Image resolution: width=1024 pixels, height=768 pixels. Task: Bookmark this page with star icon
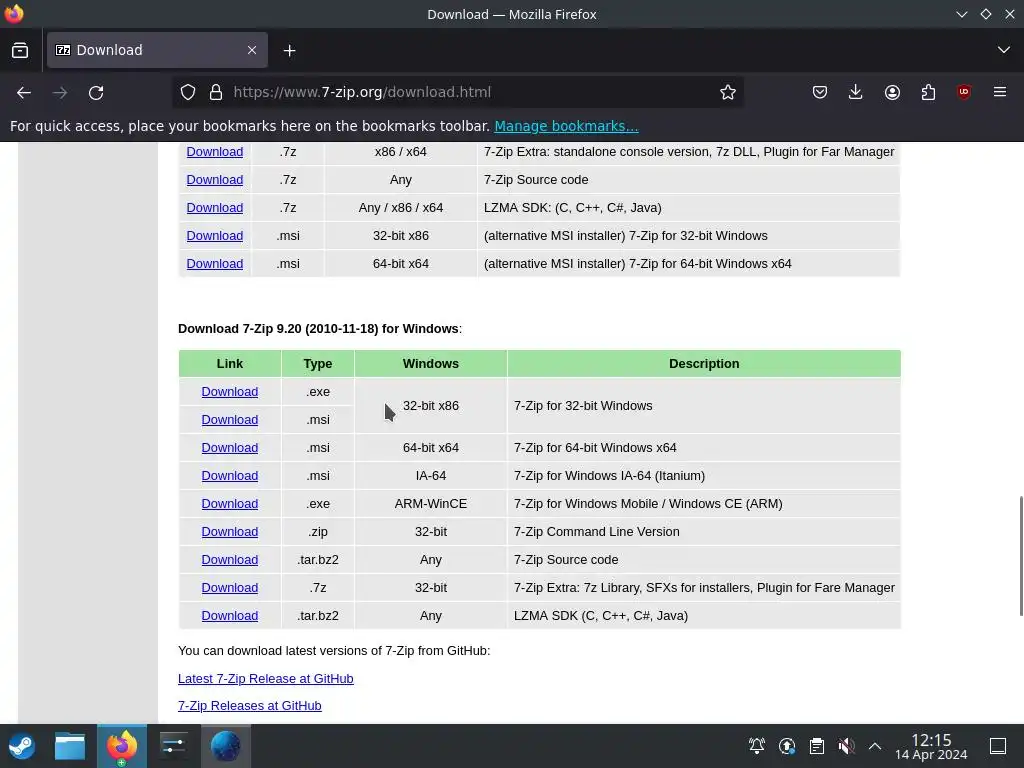[728, 93]
